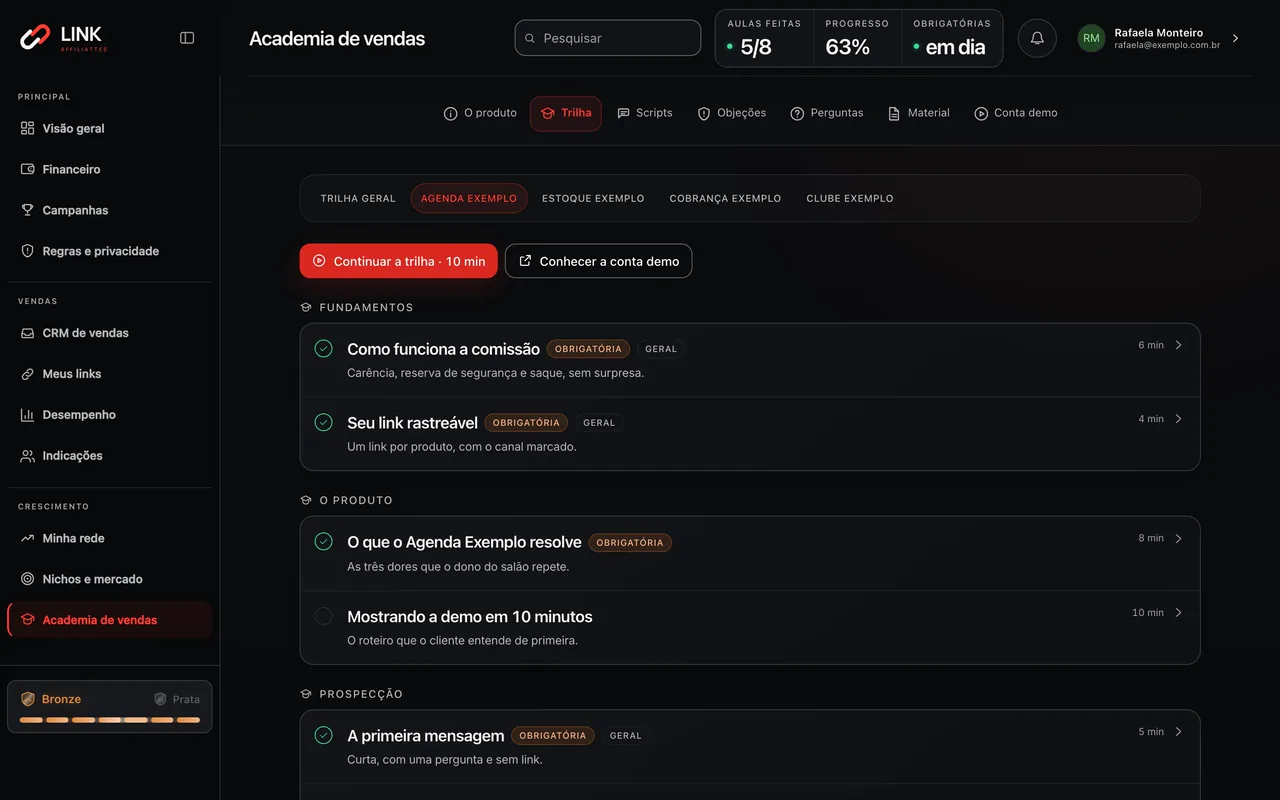1280x800 pixels.
Task: Open Visão geral in sidebar
Action: pyautogui.click(x=110, y=128)
